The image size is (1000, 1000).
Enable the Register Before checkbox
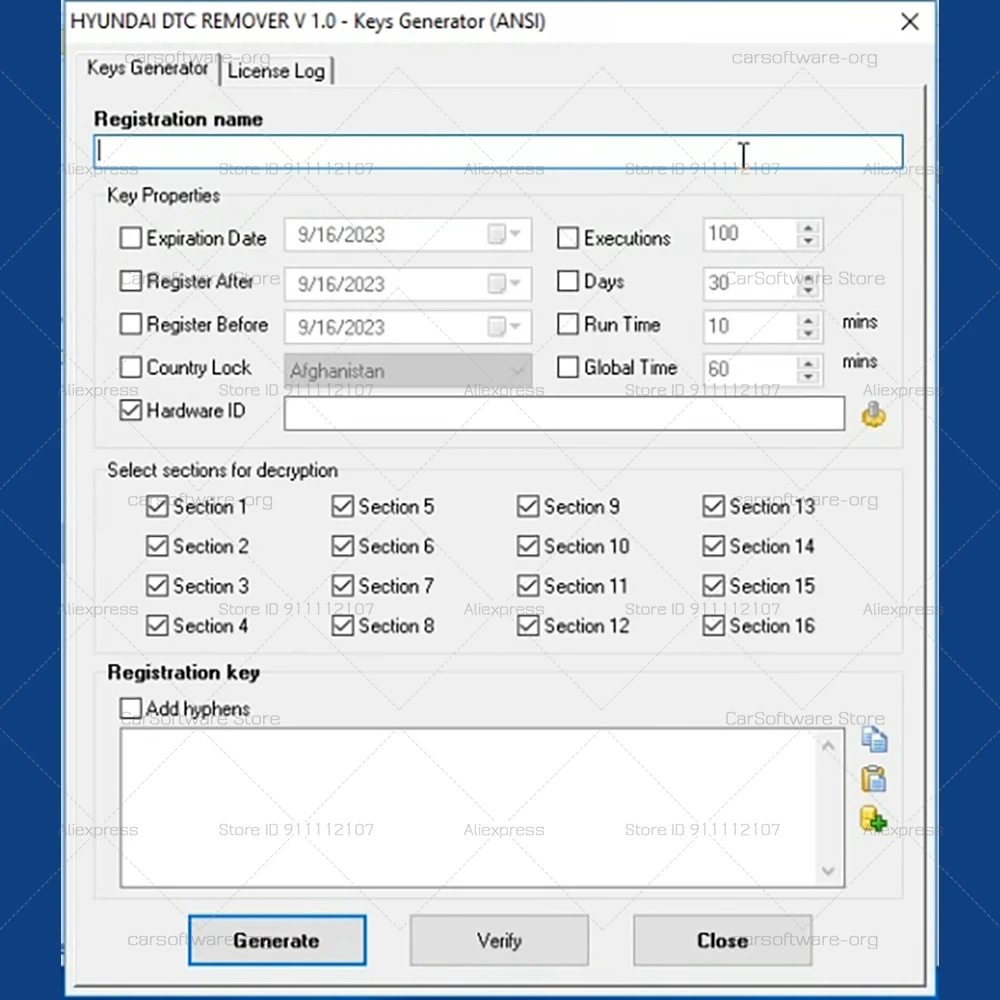click(x=131, y=324)
